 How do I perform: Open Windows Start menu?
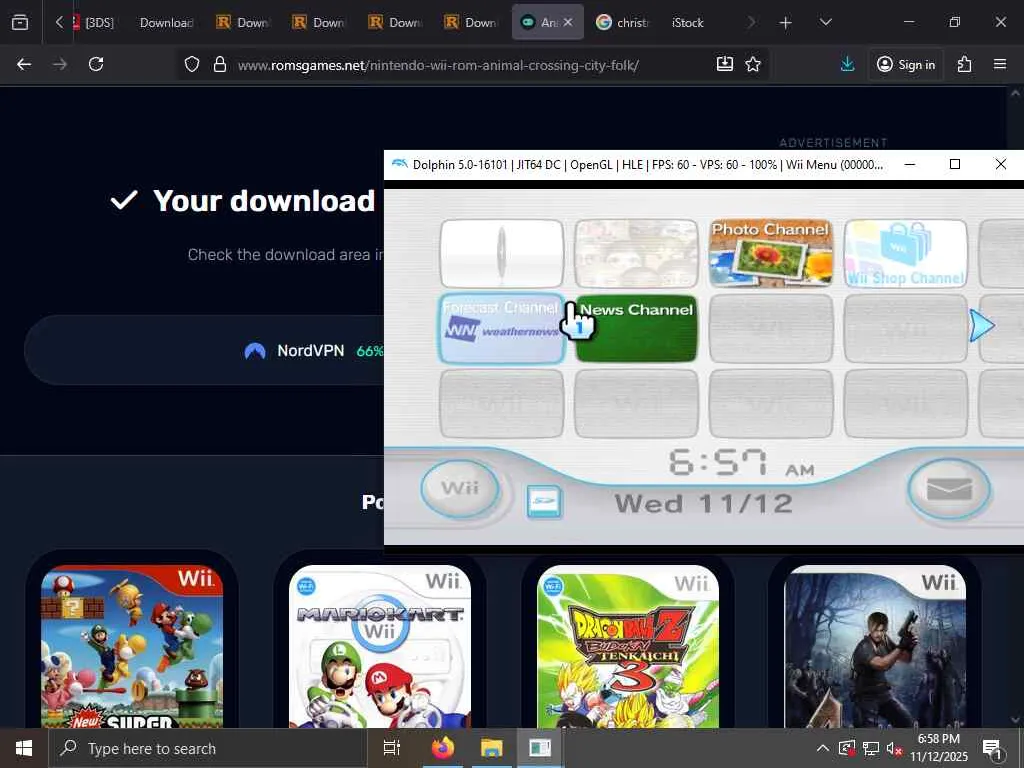24,748
